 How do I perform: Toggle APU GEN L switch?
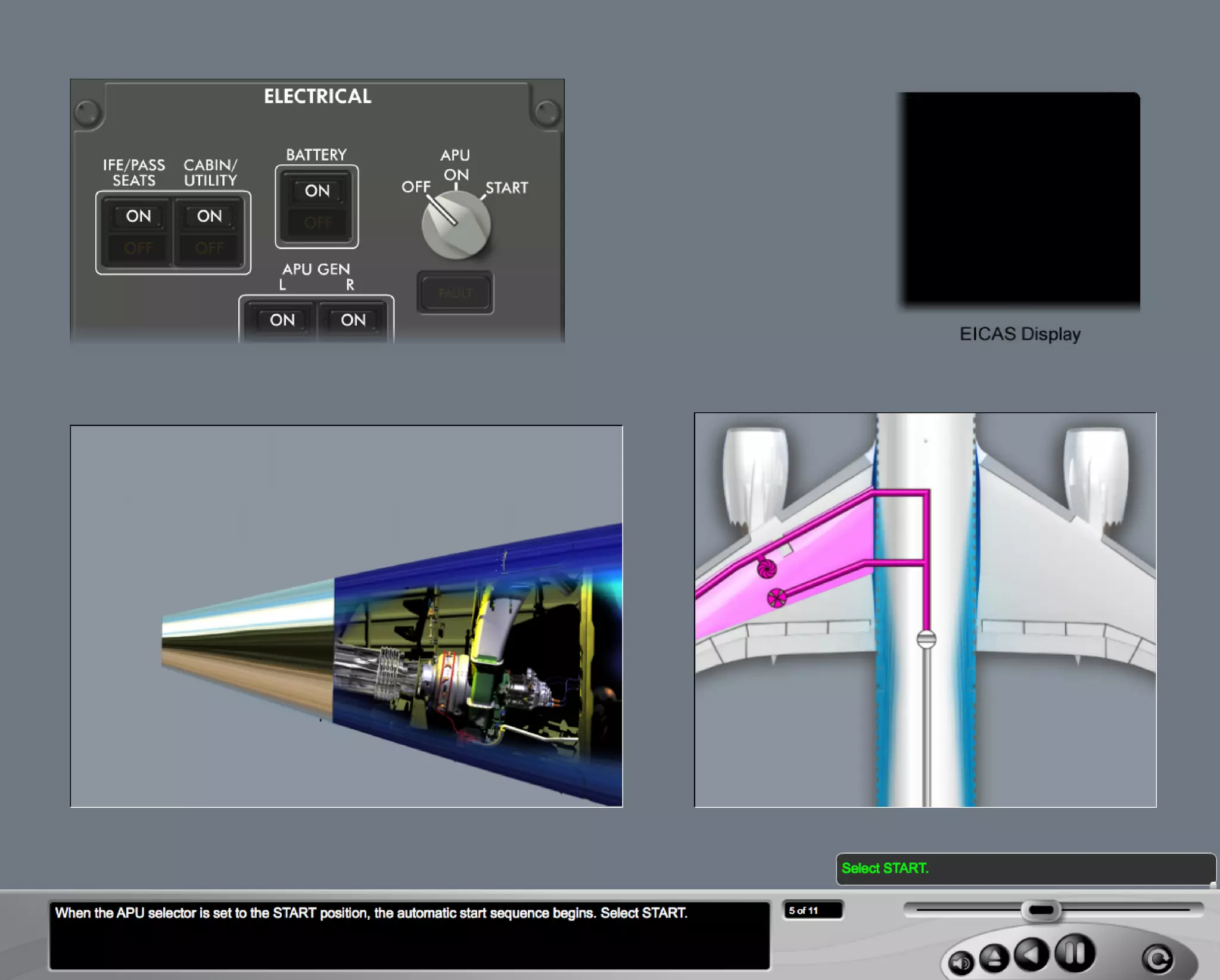point(282,321)
